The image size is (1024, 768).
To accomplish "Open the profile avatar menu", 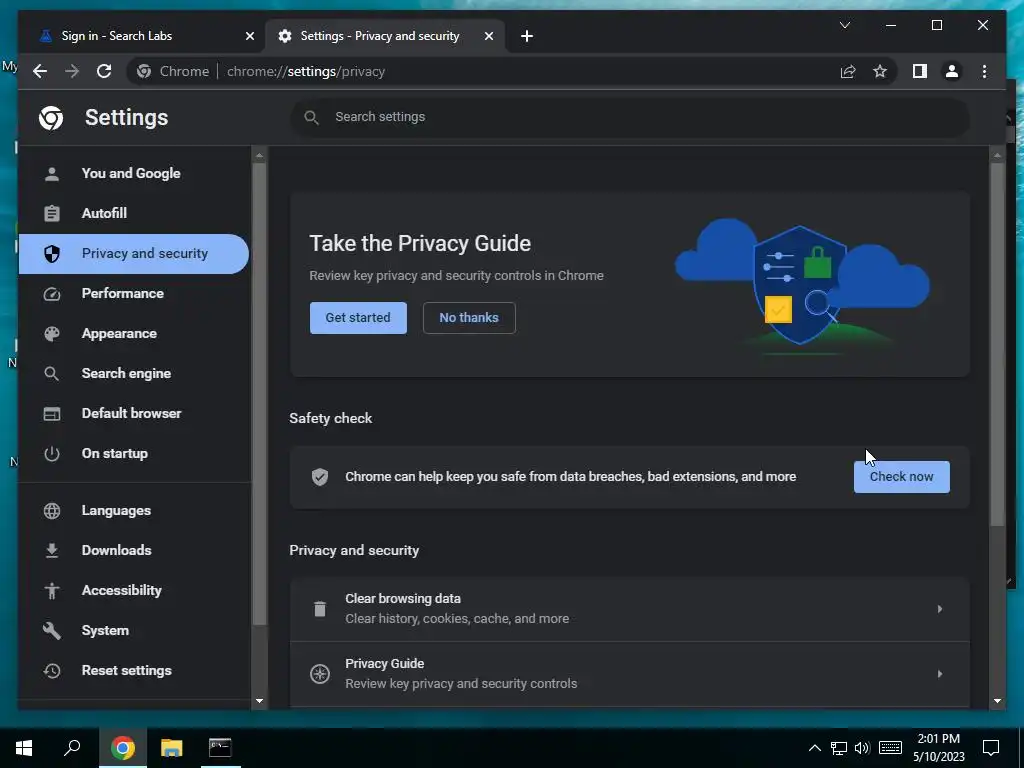I will tap(952, 71).
